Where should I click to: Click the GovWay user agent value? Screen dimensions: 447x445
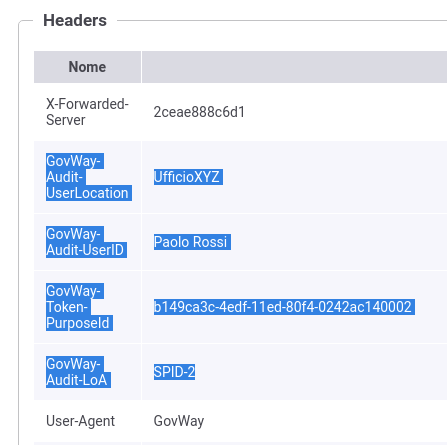179,421
